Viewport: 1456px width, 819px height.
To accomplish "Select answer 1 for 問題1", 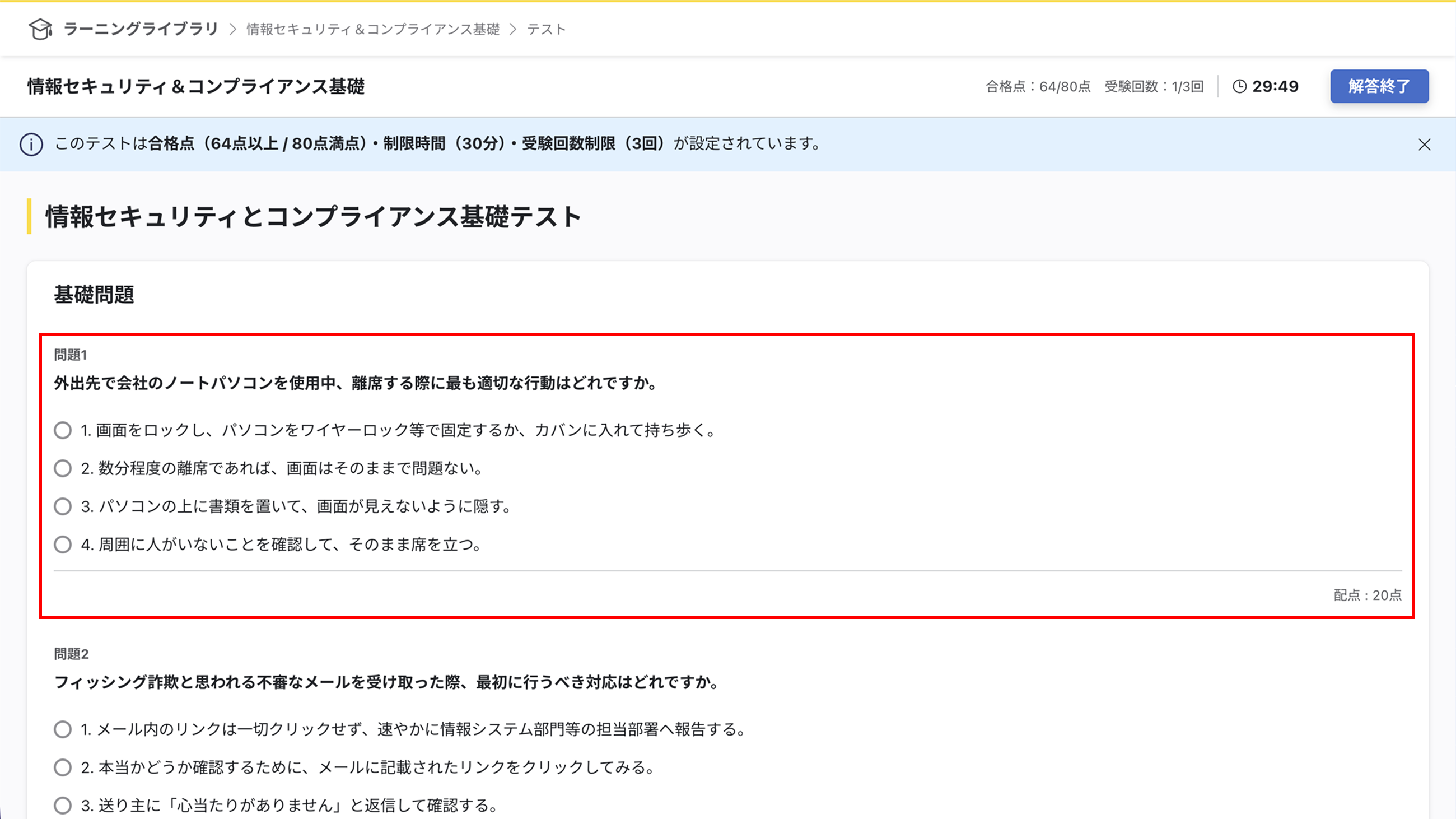I will [63, 430].
